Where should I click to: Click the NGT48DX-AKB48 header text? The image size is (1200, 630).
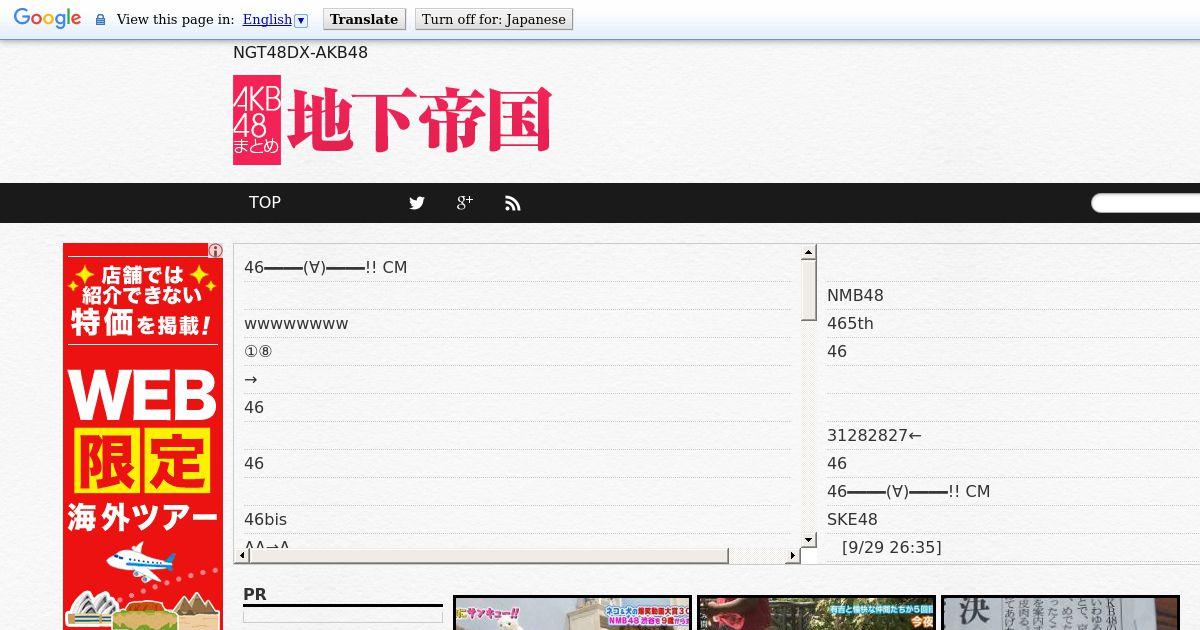[300, 52]
